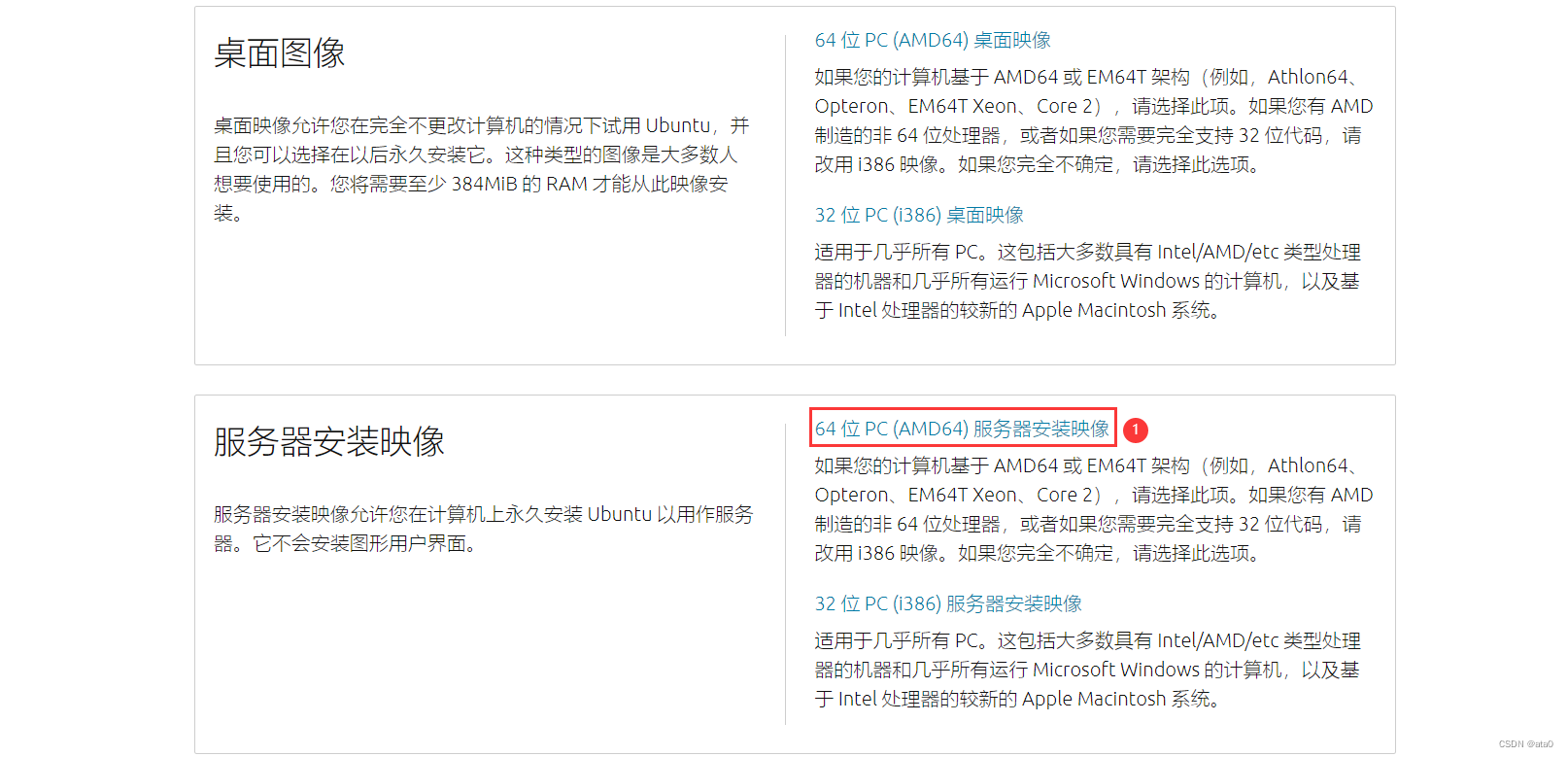Select the 服务器安装映像 heading
This screenshot has height=757, width=1568.
[329, 441]
